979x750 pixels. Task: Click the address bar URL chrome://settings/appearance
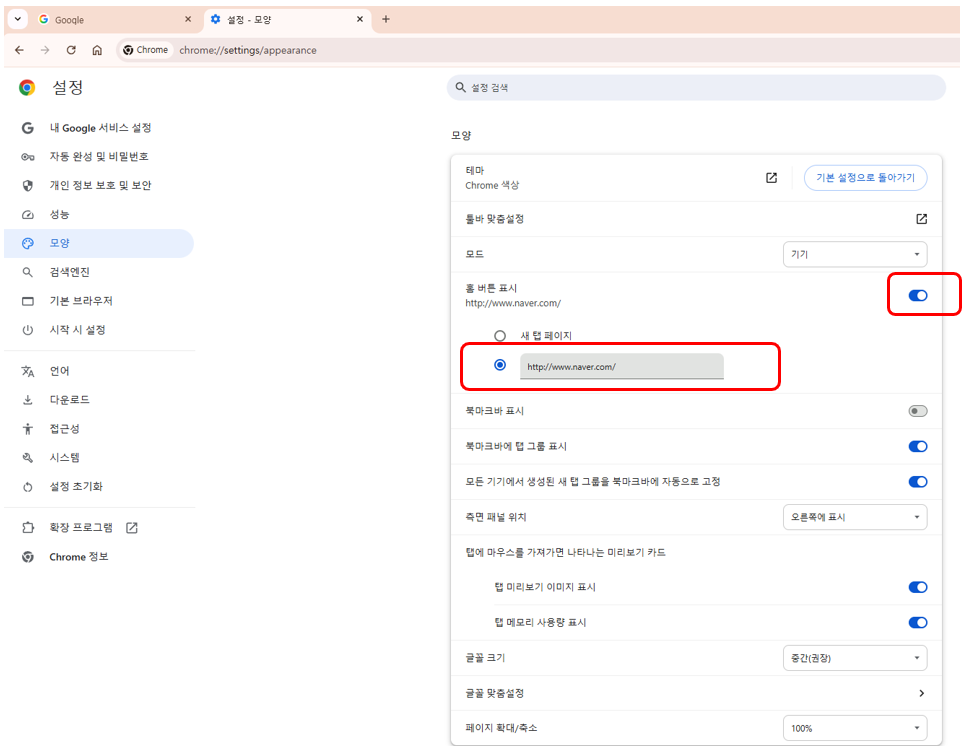(x=248, y=50)
